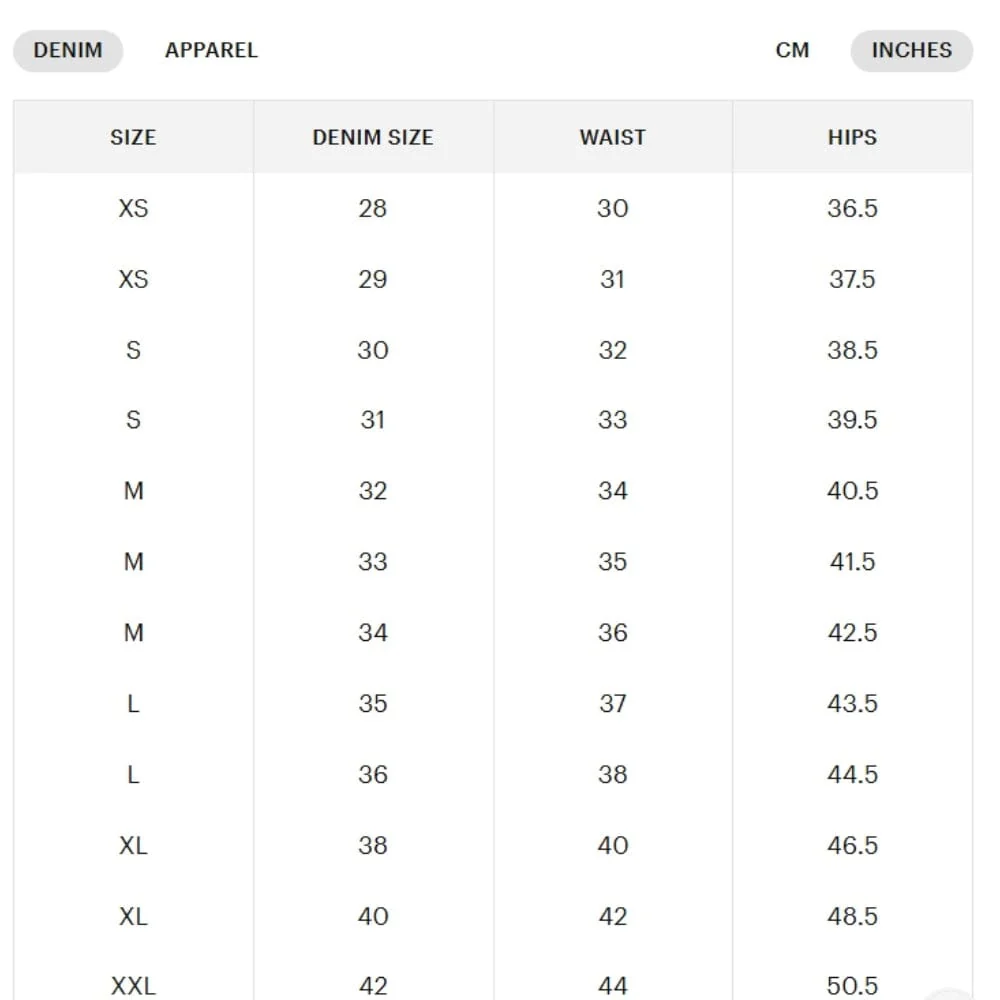Switch to the DENIM tab
Screen dimensions: 1000x1000
(68, 50)
